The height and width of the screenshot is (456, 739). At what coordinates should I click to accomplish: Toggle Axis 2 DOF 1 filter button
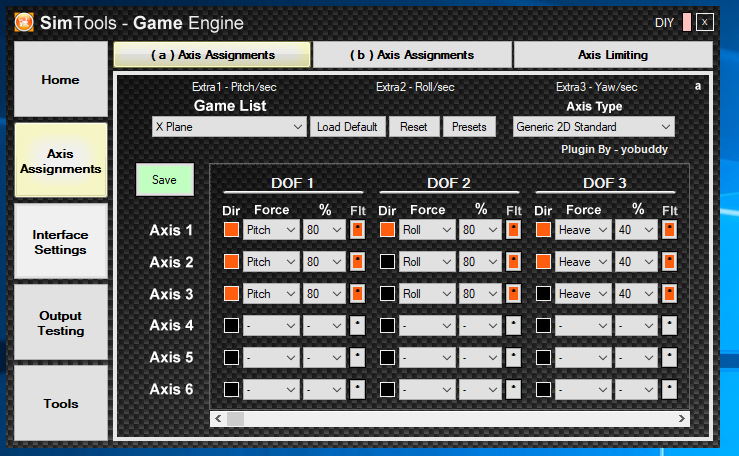tap(358, 262)
